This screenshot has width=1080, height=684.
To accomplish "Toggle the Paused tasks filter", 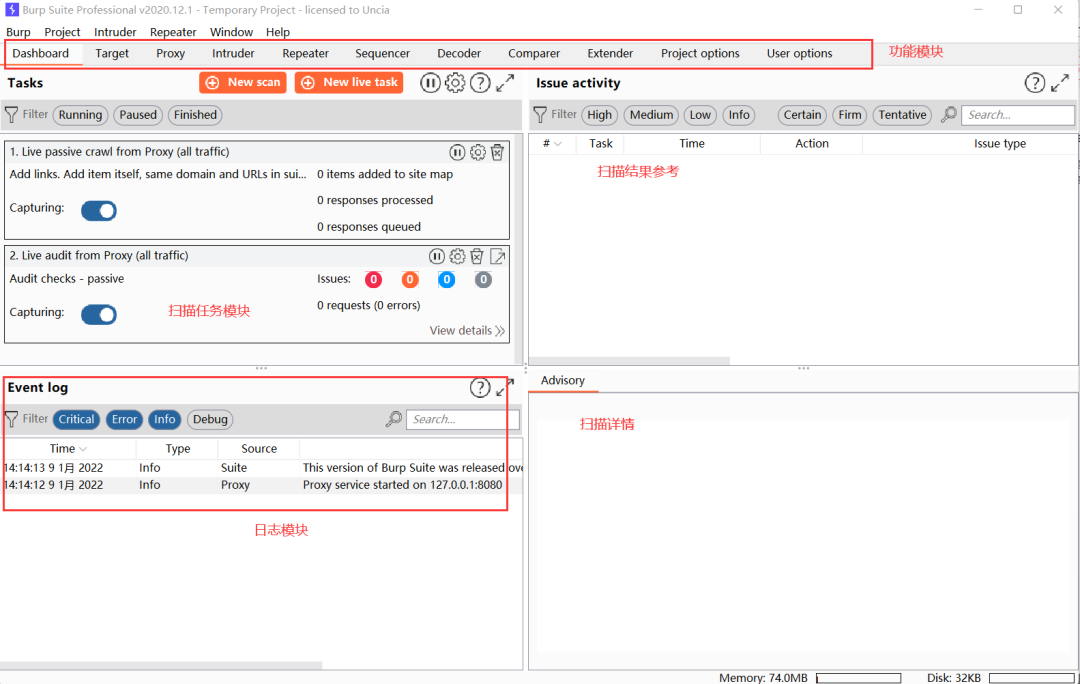I will point(138,115).
